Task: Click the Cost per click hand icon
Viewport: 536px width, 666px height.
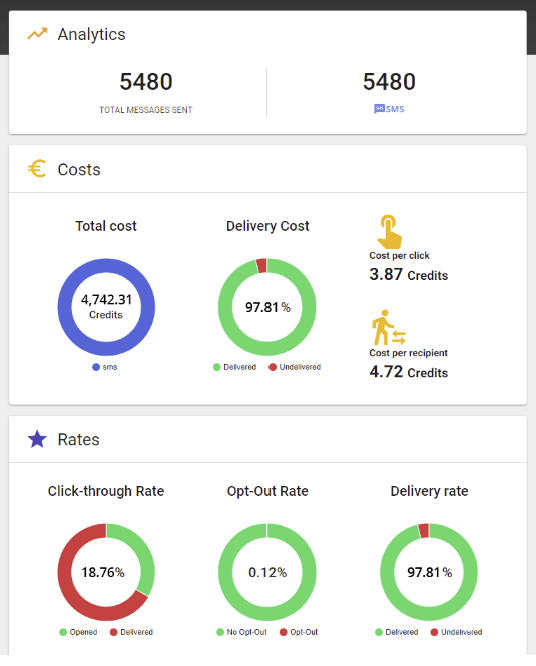Action: (389, 232)
